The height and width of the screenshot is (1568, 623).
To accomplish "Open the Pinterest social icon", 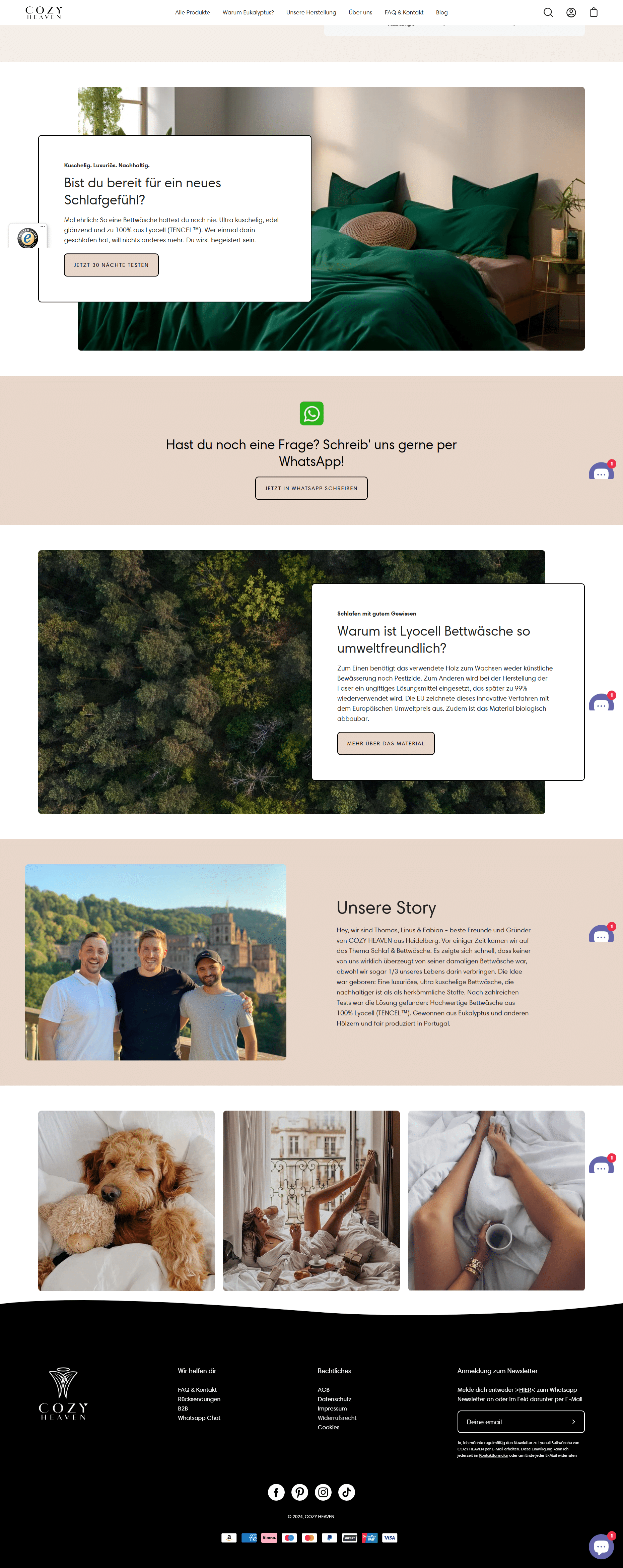I will tap(300, 1492).
